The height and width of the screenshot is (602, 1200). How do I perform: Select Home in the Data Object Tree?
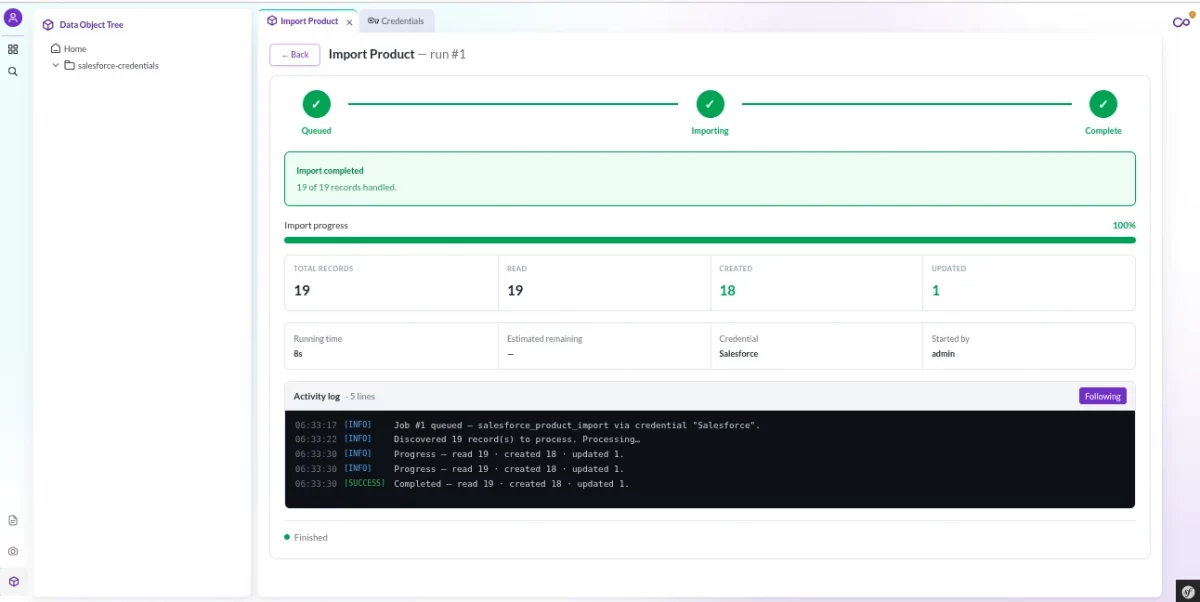coord(75,48)
